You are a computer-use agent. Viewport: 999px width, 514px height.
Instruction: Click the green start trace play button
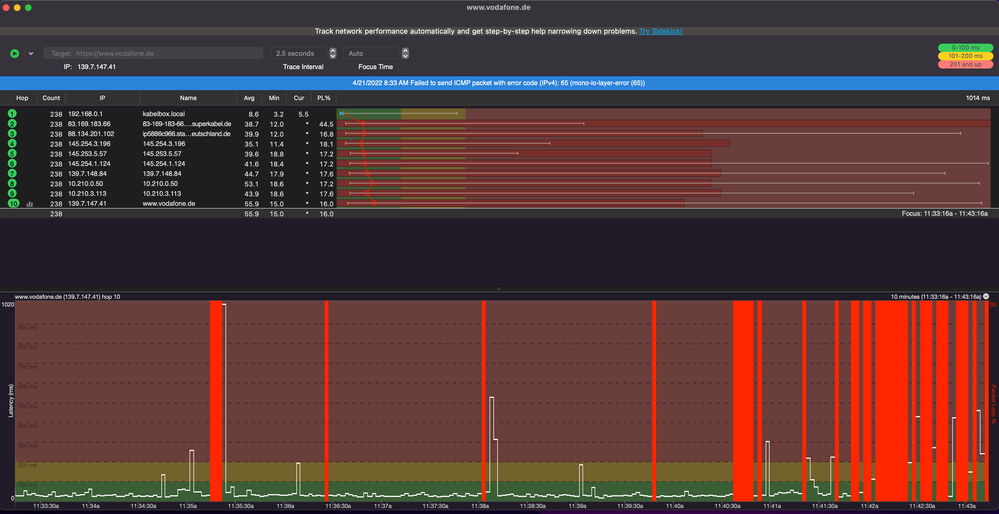(14, 54)
